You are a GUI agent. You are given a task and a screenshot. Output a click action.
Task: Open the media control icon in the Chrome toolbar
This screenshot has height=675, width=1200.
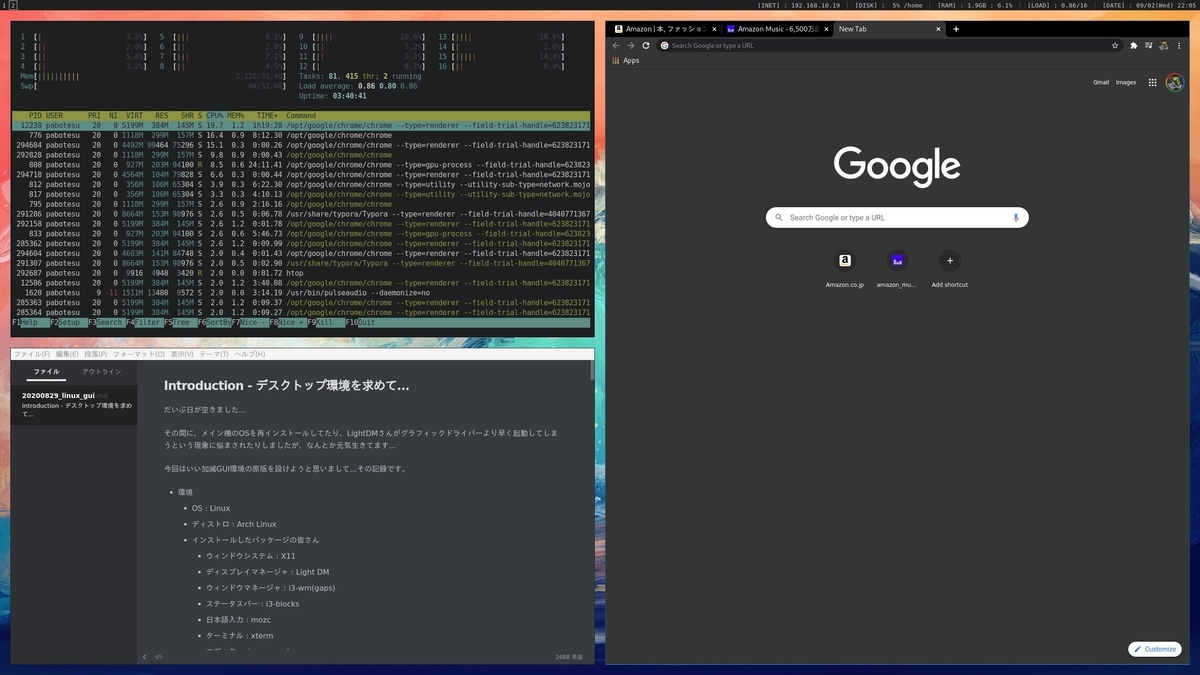[1149, 45]
